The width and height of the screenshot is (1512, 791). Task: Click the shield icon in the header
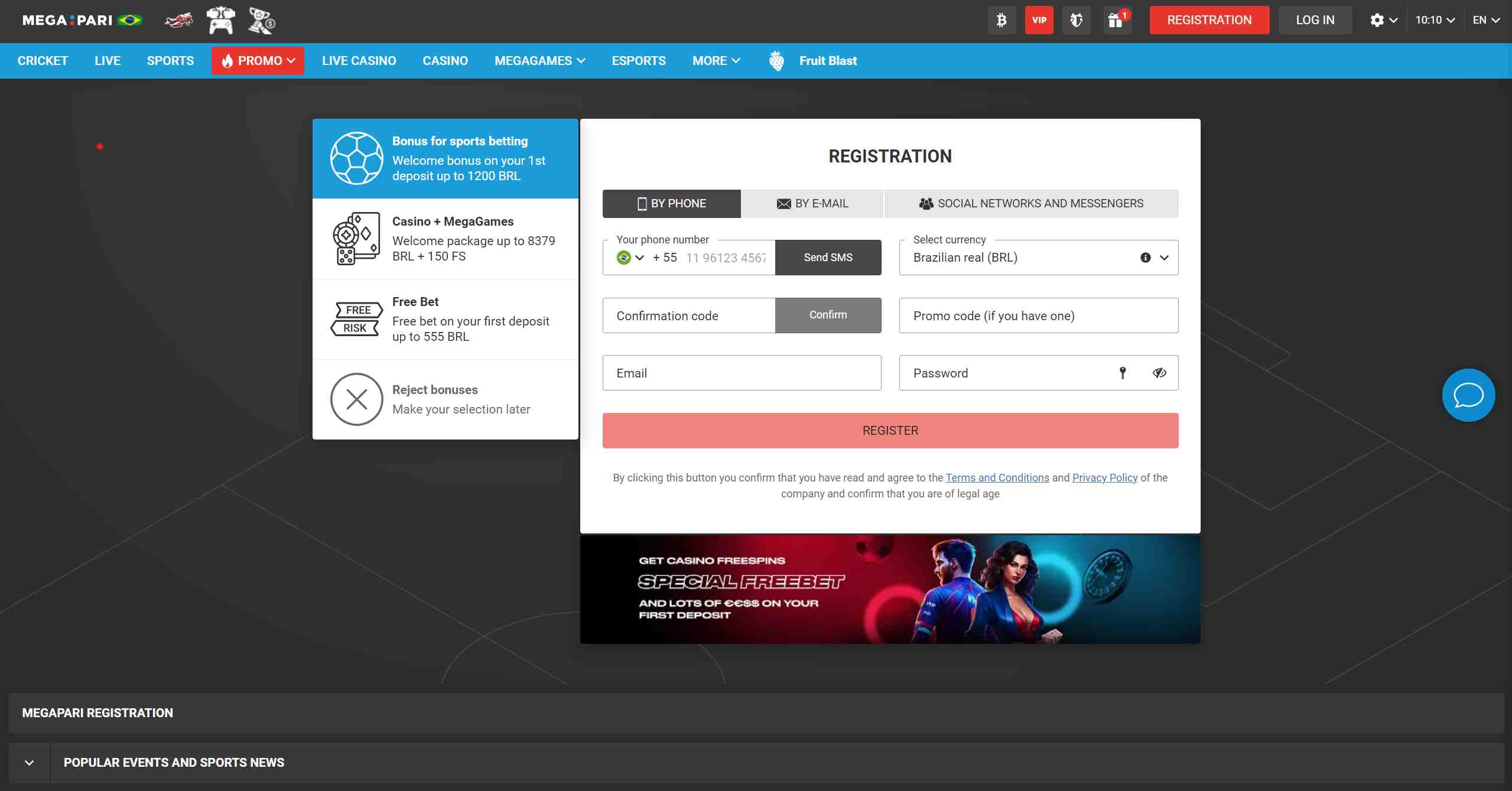click(1076, 20)
